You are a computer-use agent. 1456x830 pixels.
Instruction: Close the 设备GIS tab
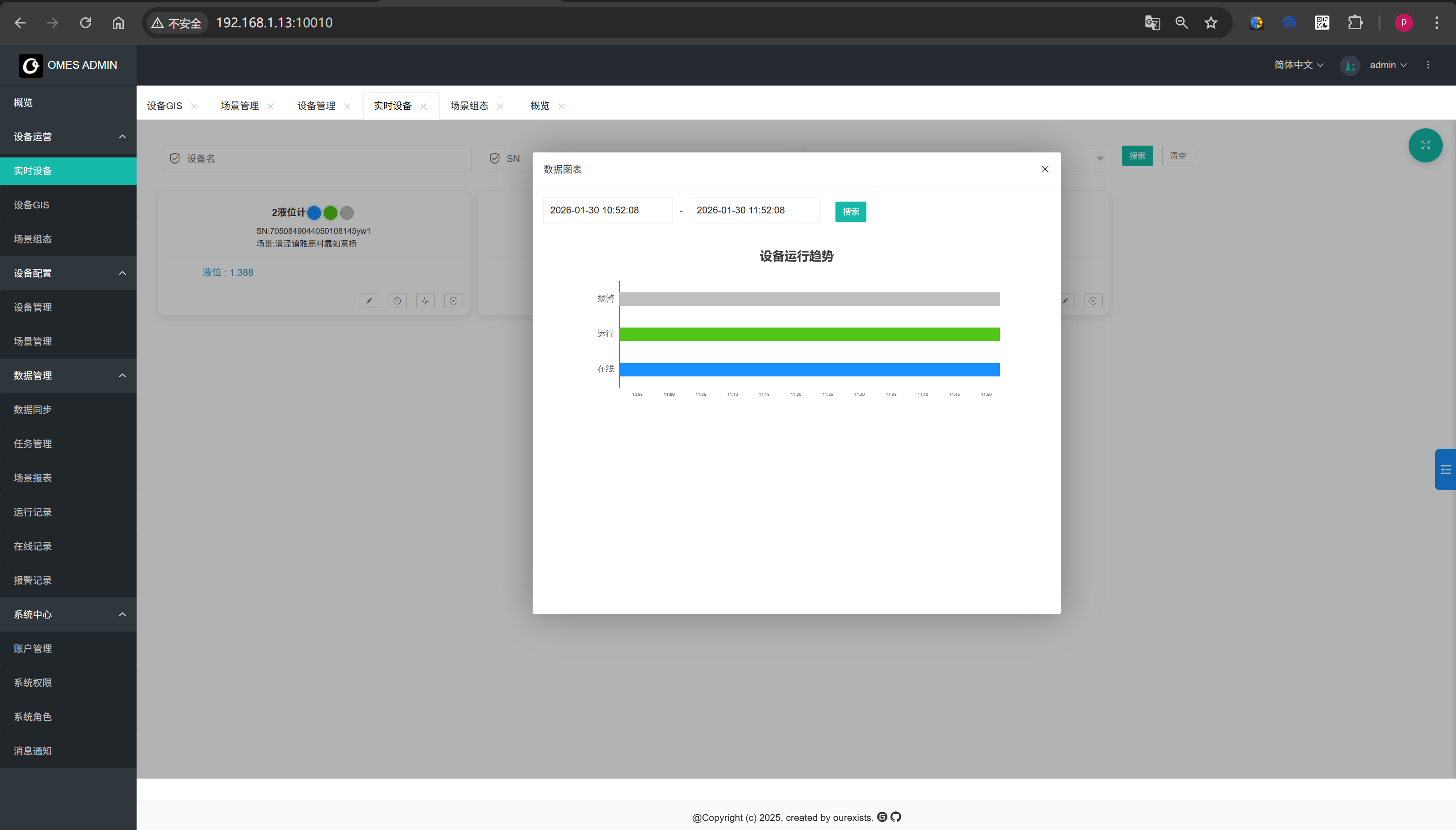(x=194, y=106)
